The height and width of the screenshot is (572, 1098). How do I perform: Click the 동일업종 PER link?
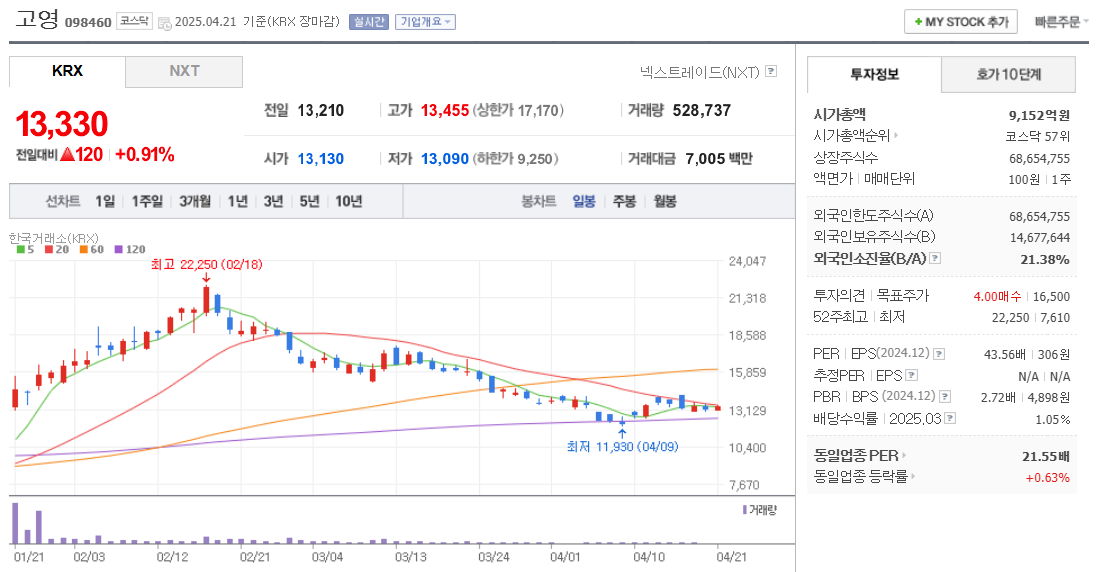click(856, 456)
